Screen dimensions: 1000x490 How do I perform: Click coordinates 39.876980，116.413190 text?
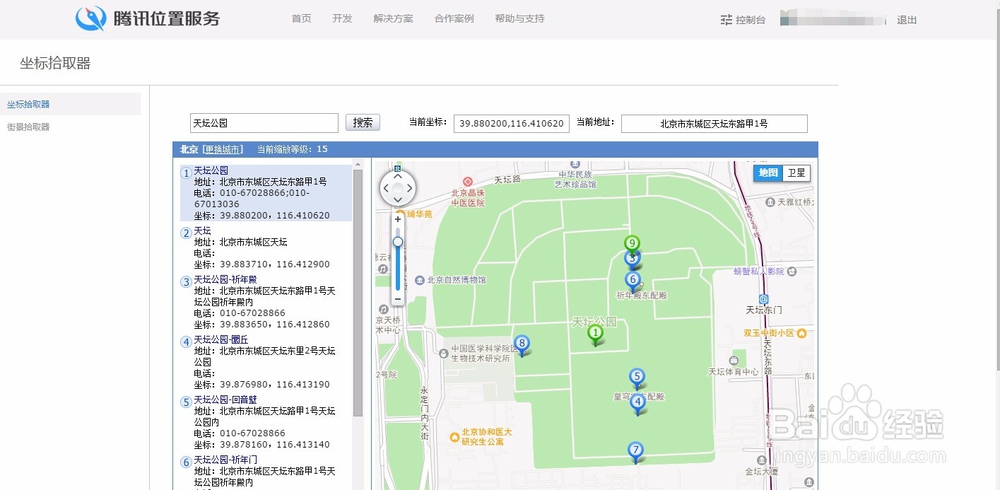pyautogui.click(x=275, y=385)
